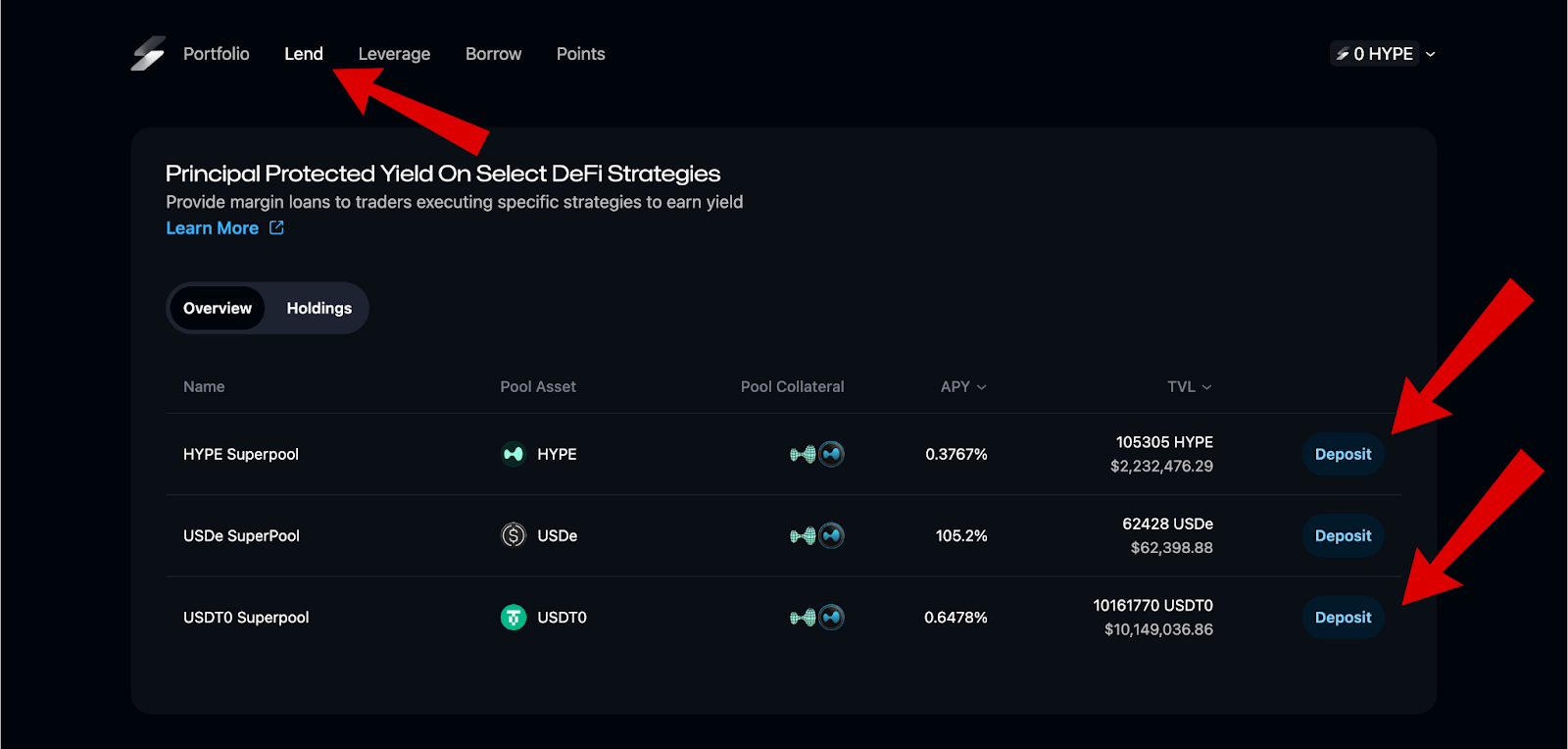Sort by the TVL column

tap(1190, 387)
